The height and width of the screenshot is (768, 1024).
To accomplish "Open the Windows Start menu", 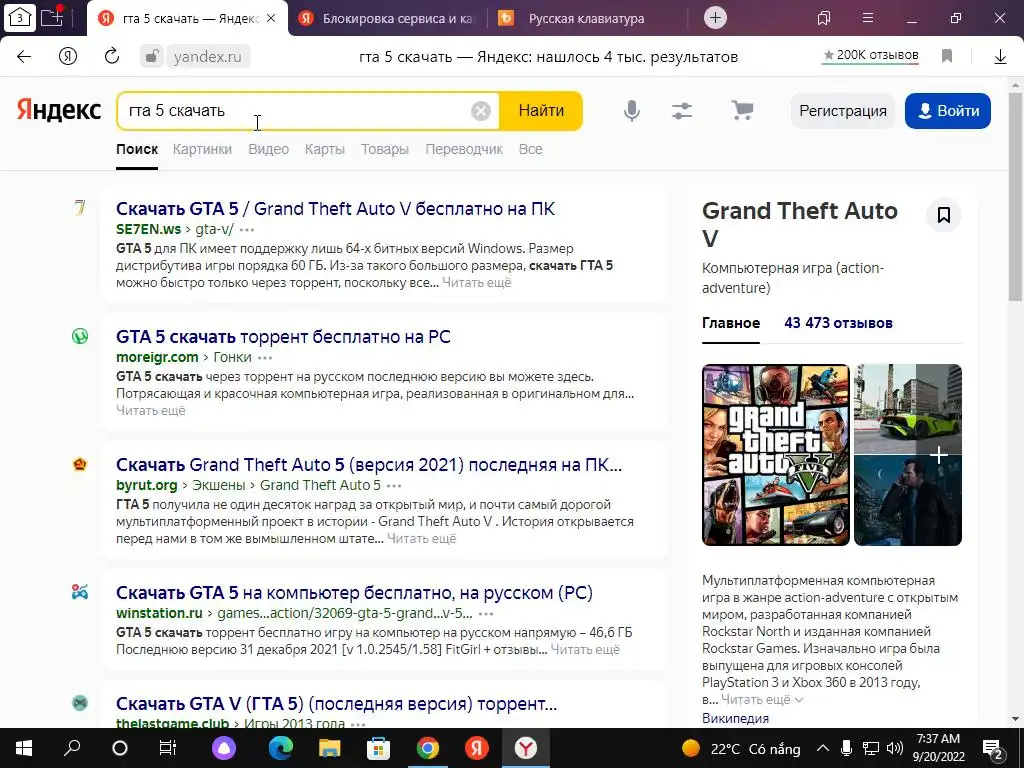I will pyautogui.click(x=24, y=748).
